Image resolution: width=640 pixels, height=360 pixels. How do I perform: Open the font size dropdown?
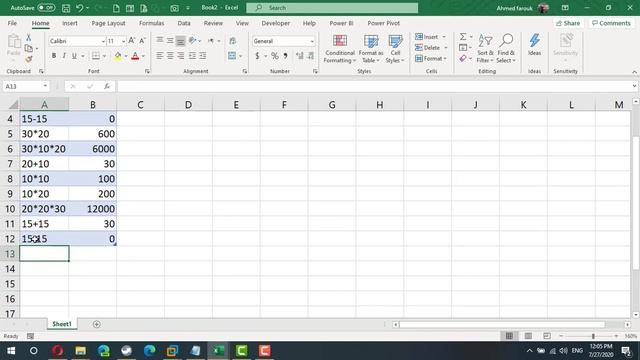123,41
